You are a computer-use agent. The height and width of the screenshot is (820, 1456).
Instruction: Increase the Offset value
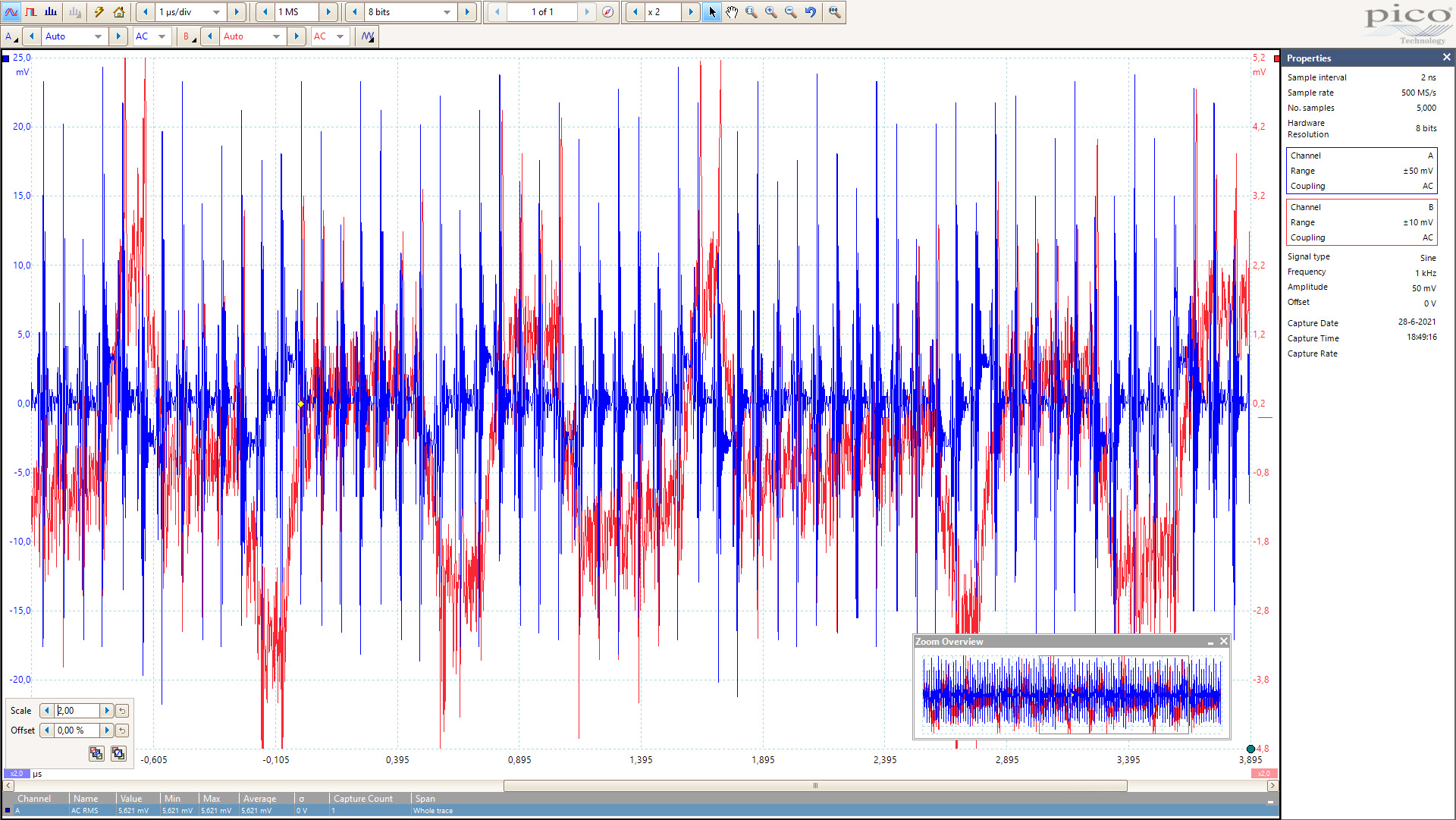point(107,730)
